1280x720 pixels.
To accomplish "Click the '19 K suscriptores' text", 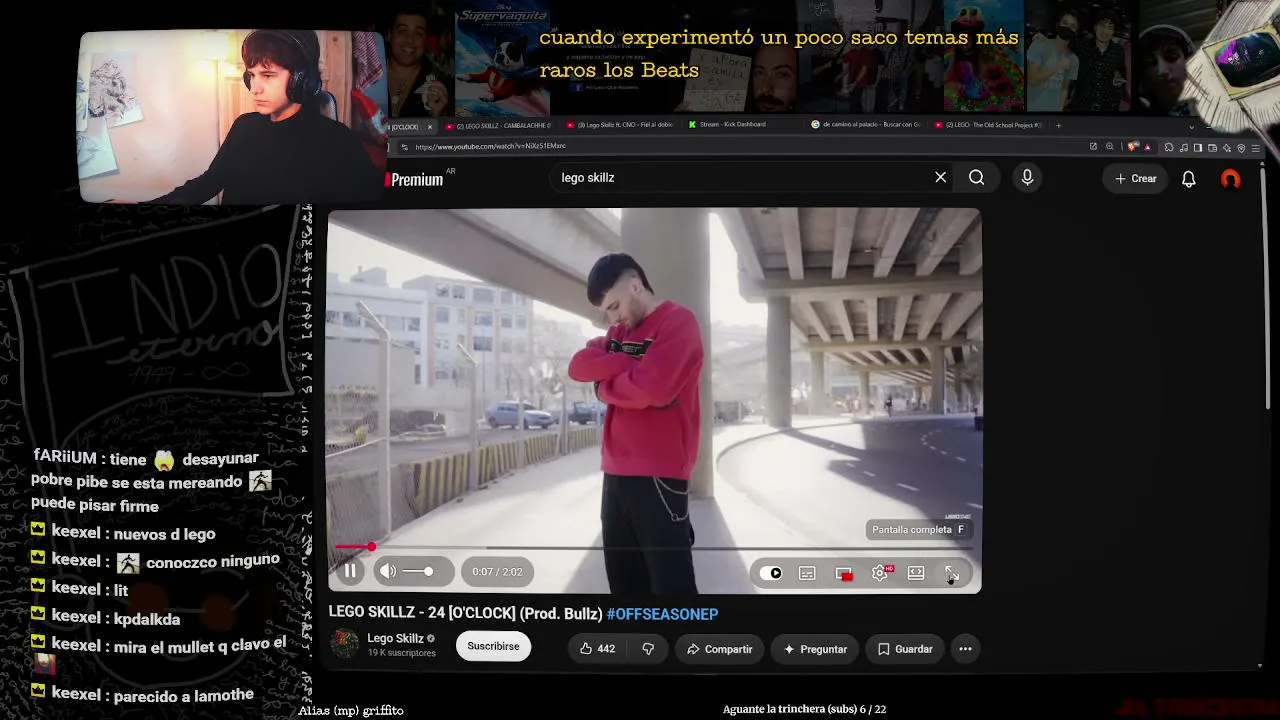I will point(401,653).
